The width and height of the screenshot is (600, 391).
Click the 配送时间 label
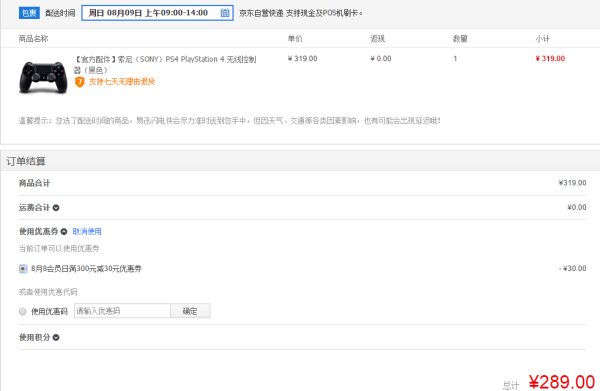click(x=60, y=13)
